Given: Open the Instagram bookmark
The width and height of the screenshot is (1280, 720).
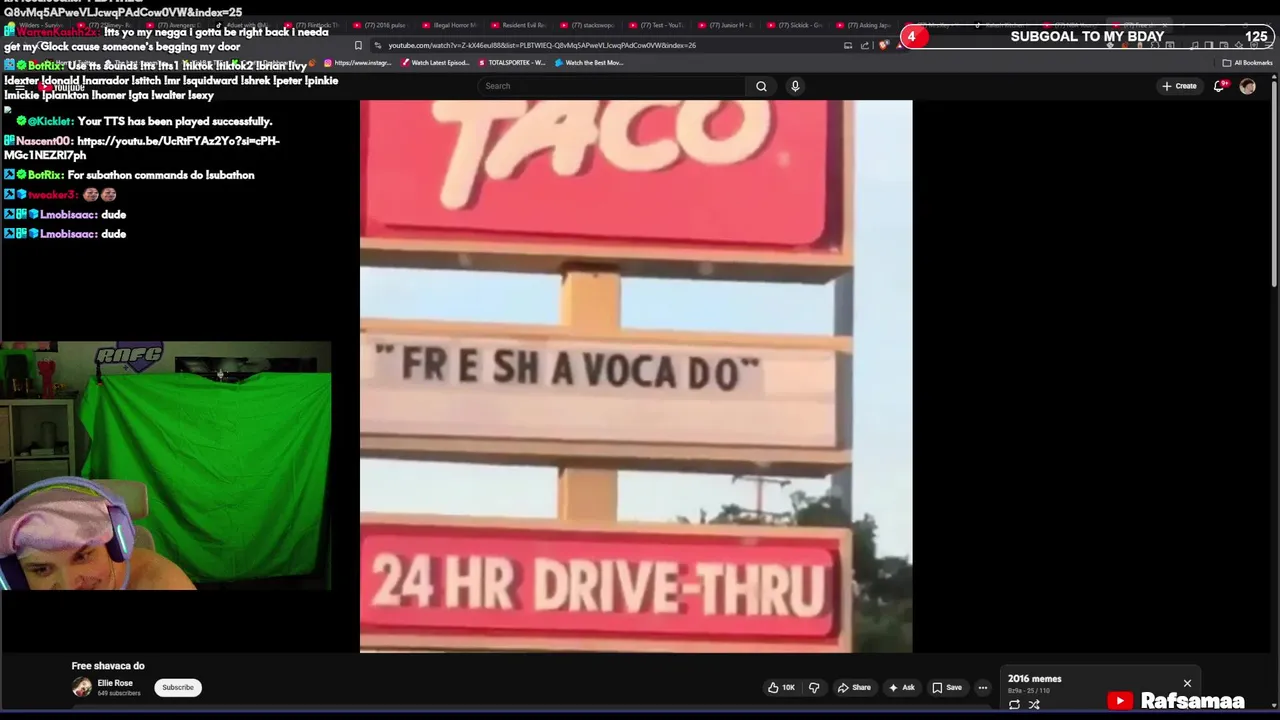Looking at the screenshot, I should click(x=357, y=62).
